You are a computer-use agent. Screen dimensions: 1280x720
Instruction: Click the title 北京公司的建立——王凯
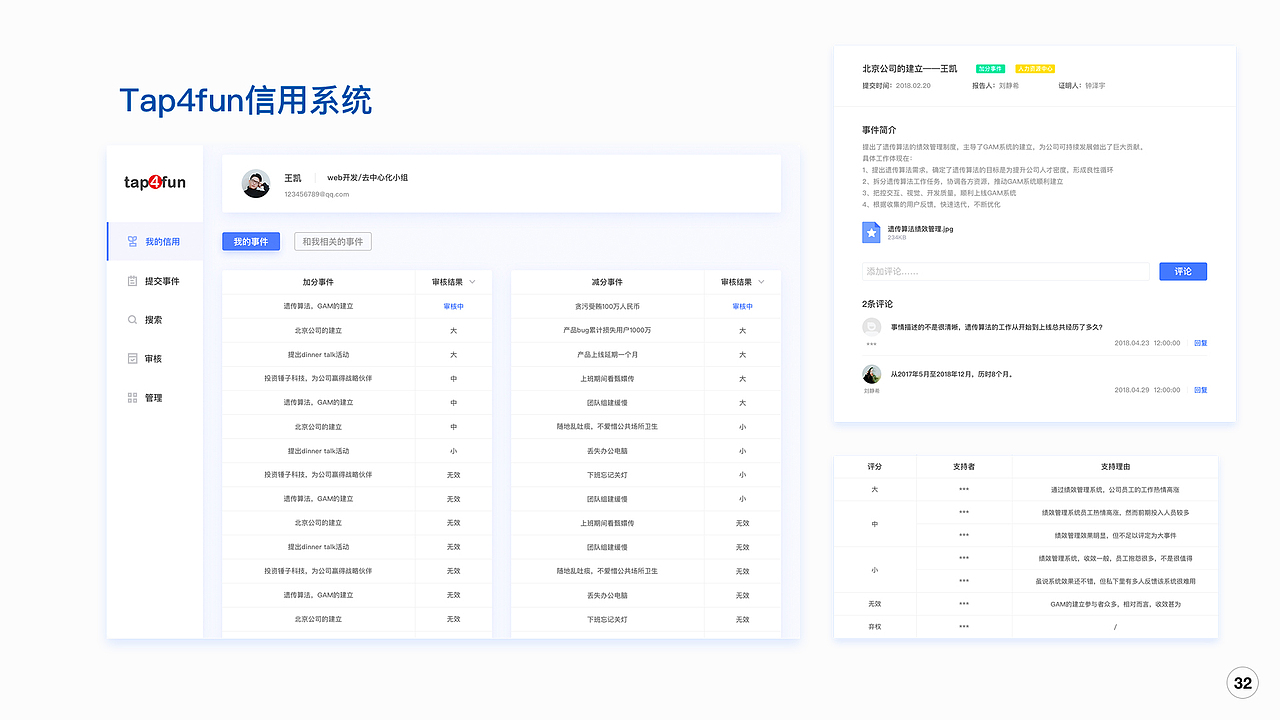coord(910,69)
